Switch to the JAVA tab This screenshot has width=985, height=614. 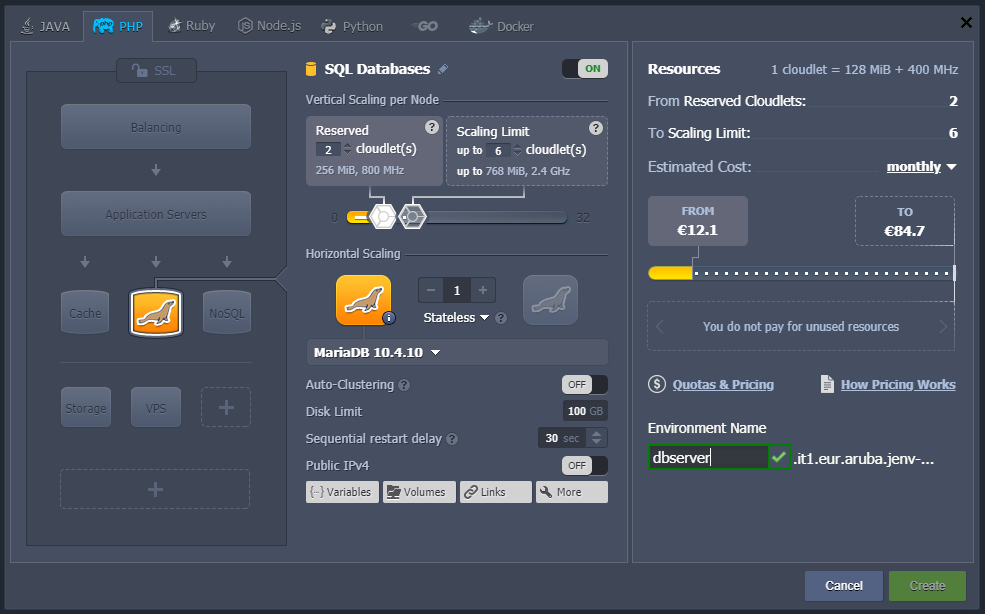45,26
